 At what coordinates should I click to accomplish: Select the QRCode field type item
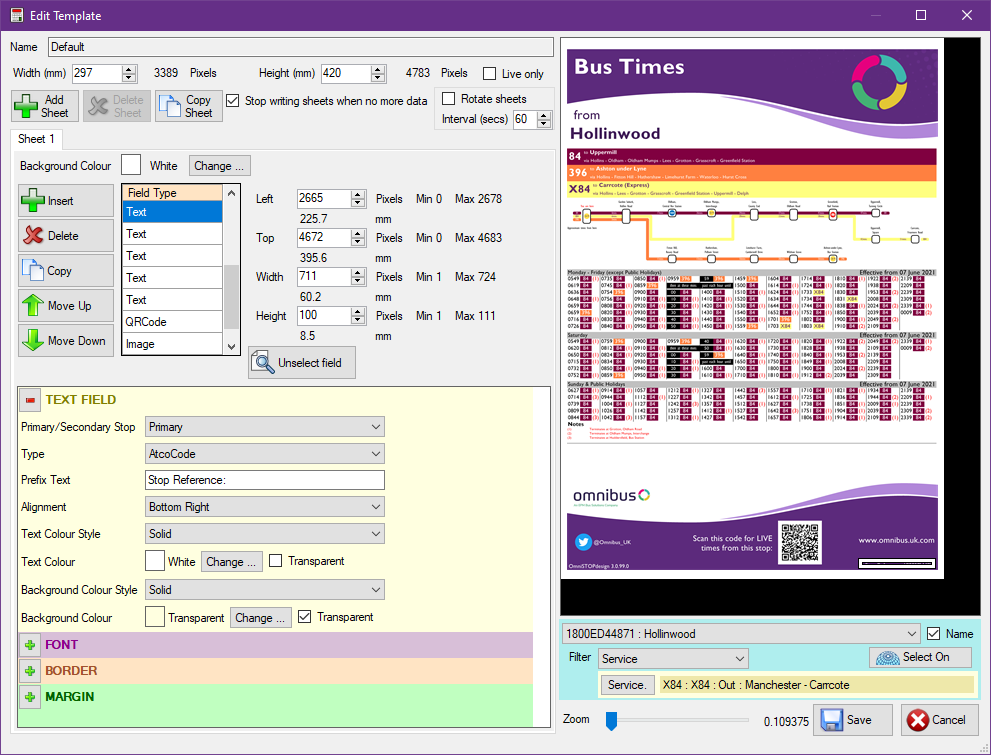click(171, 322)
